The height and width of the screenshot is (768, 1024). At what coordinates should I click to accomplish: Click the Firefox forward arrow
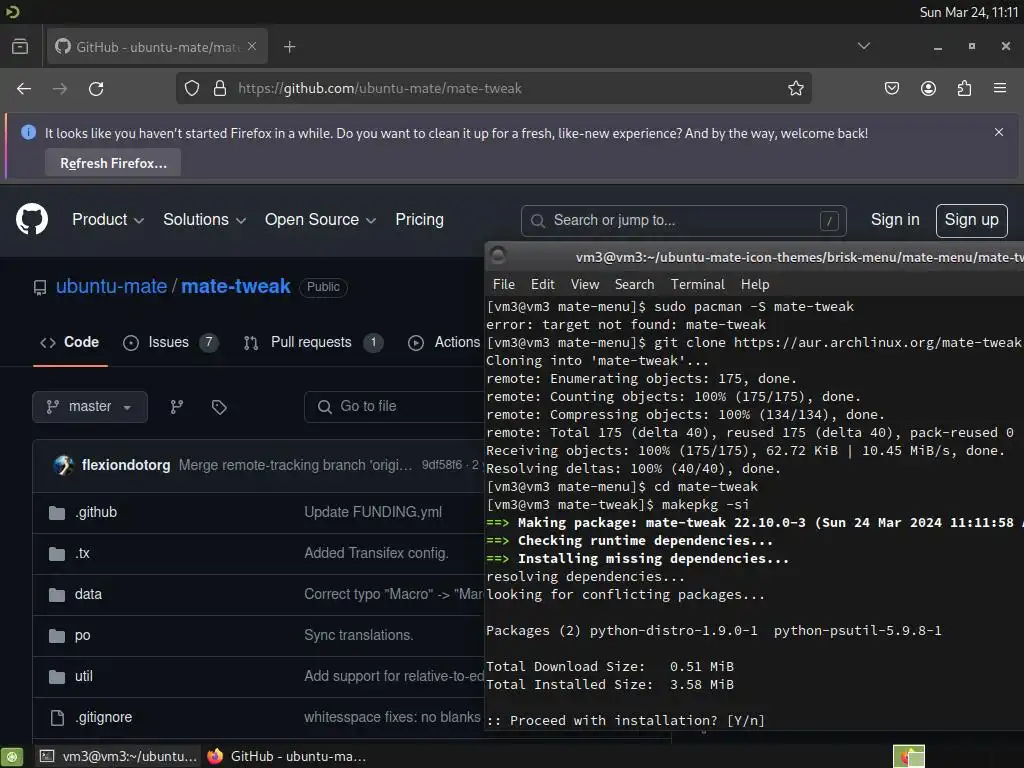[x=60, y=89]
